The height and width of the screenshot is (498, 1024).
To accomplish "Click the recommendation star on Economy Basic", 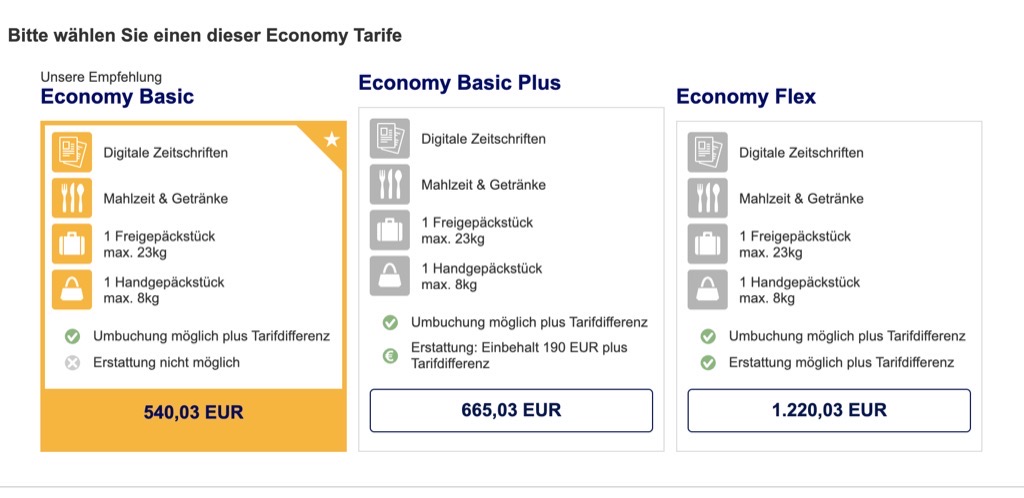I will [331, 140].
